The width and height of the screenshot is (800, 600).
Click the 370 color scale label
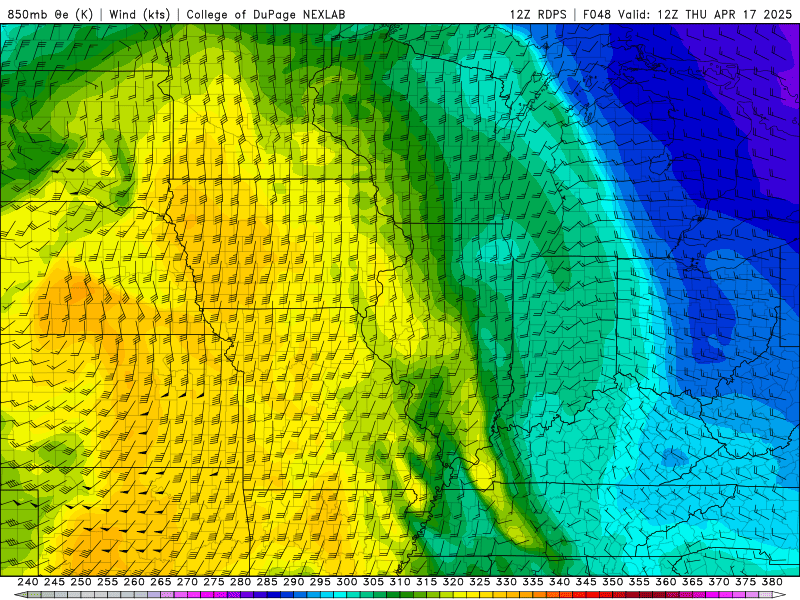(719, 582)
